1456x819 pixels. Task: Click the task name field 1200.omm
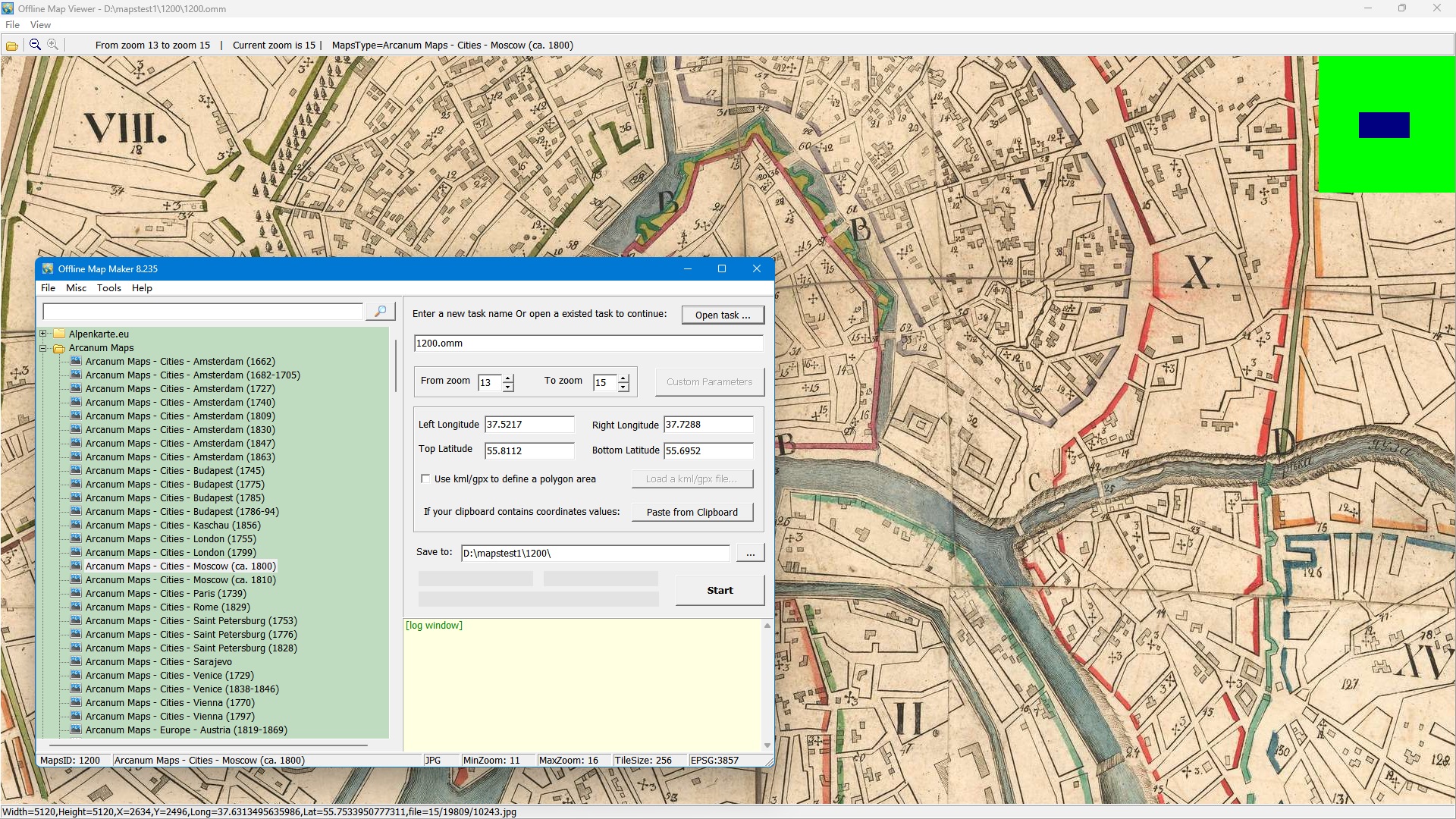pos(588,344)
